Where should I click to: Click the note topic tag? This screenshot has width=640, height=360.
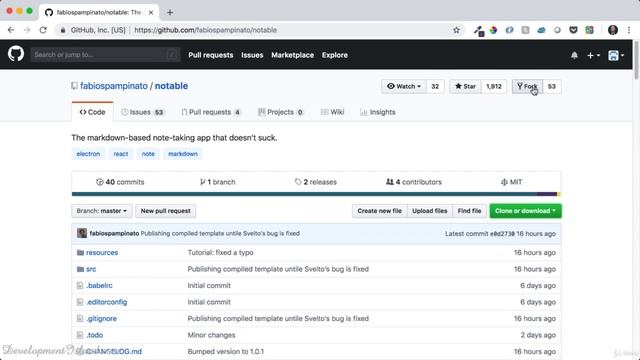[x=148, y=154]
